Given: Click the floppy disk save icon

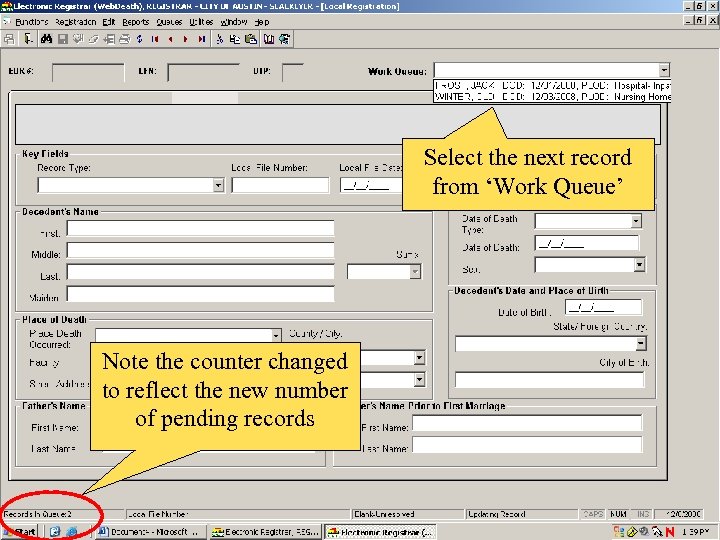Looking at the screenshot, I should (62, 39).
